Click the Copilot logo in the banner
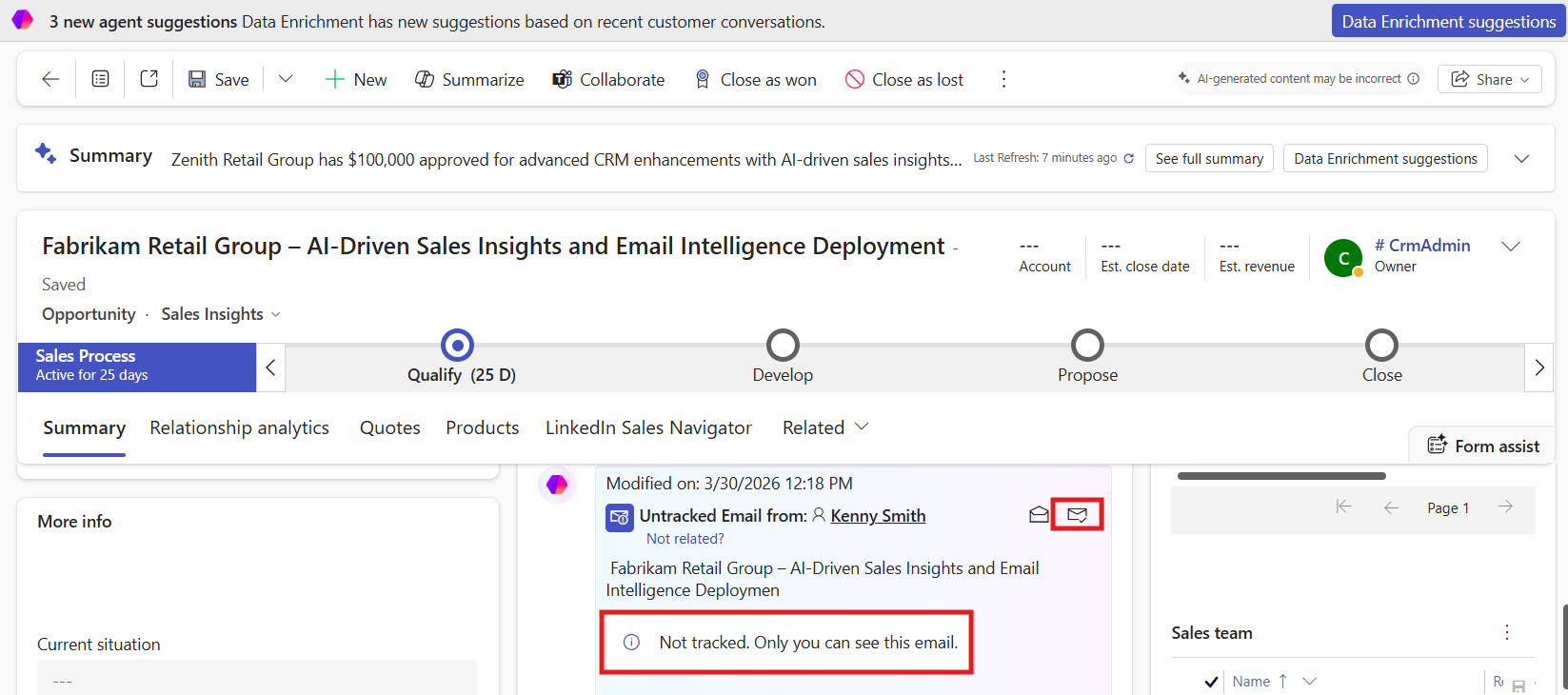Viewport: 1568px width, 695px height. click(x=23, y=20)
